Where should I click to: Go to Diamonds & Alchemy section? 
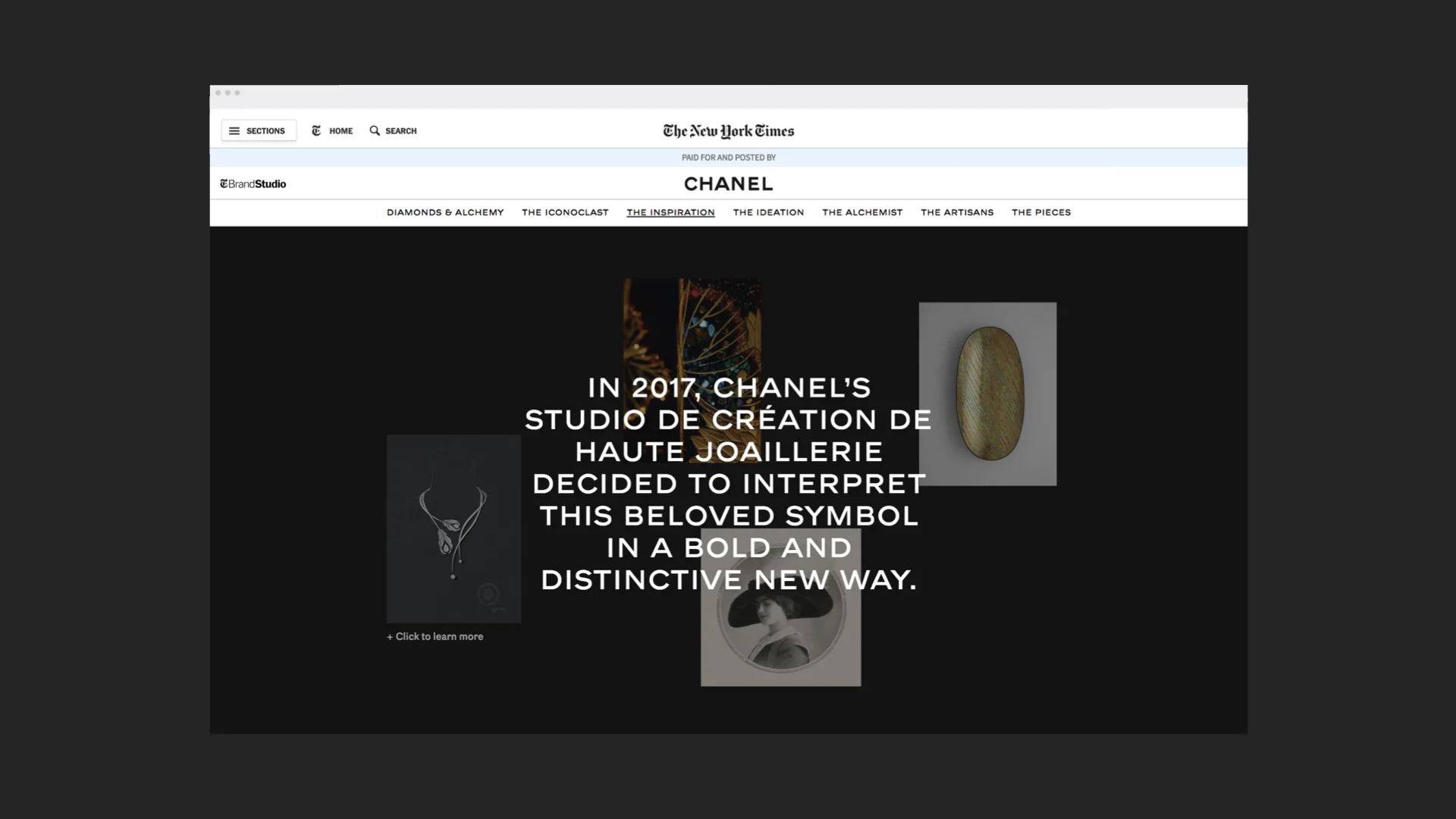(445, 212)
